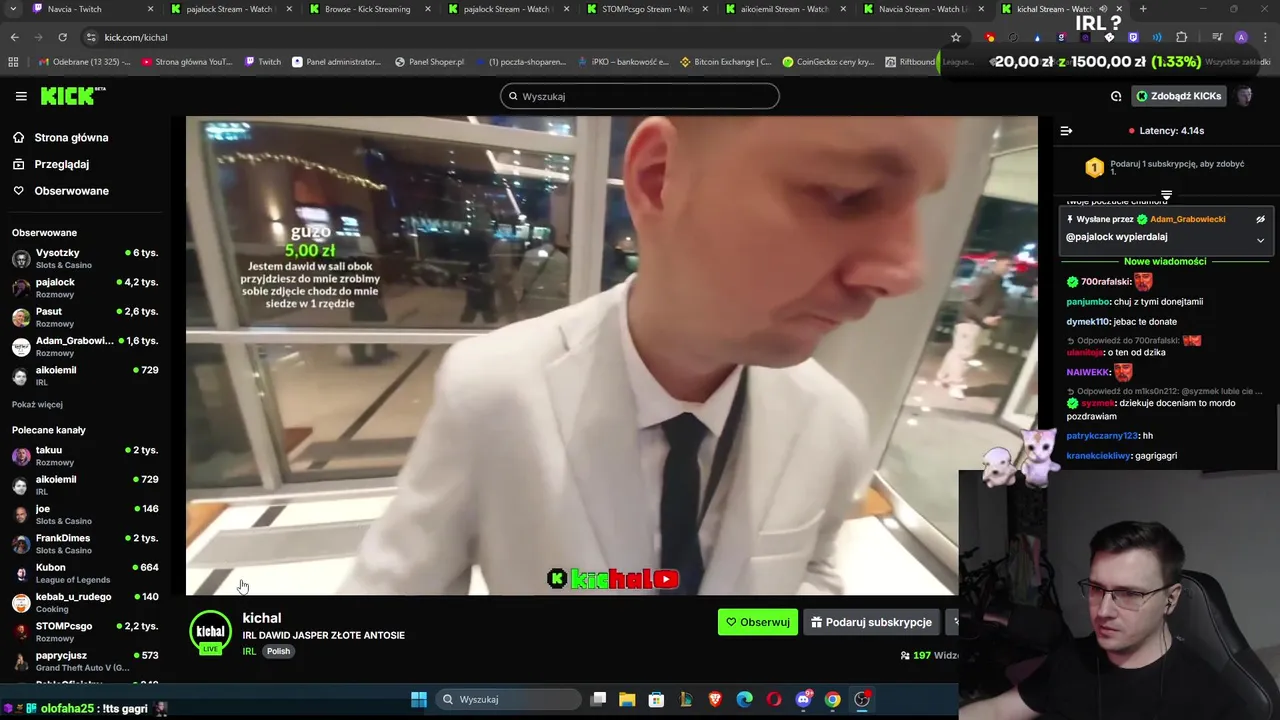Image resolution: width=1280 pixels, height=720 pixels.
Task: Click chat username patrykczarny123
Action: click(1102, 436)
